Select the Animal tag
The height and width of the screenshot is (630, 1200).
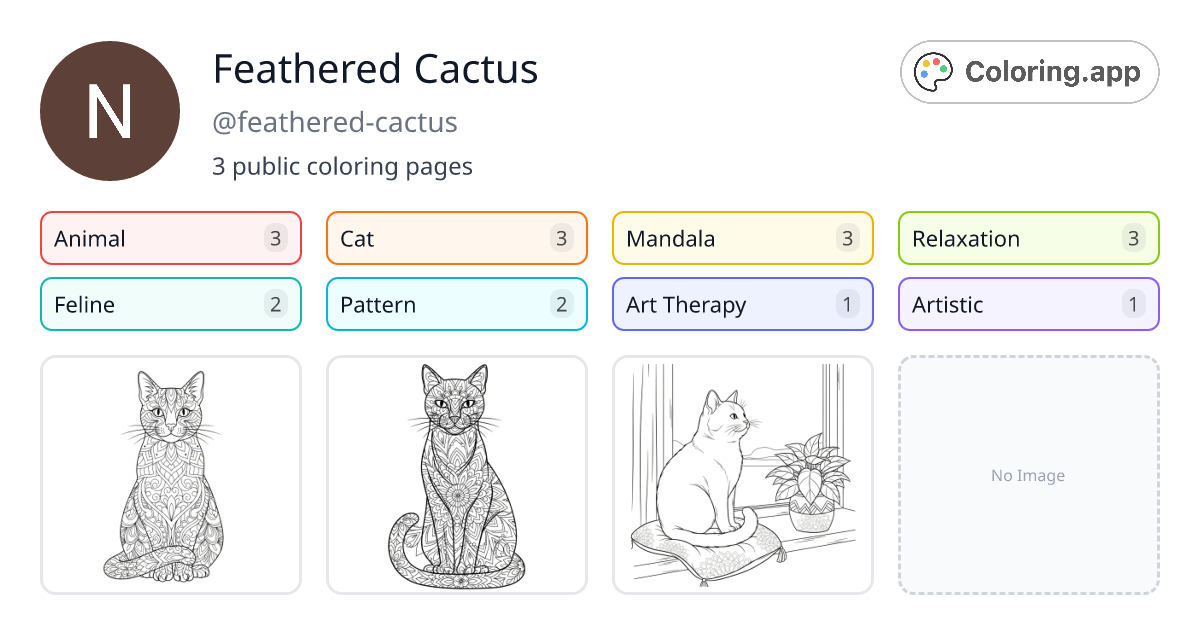[x=171, y=238]
